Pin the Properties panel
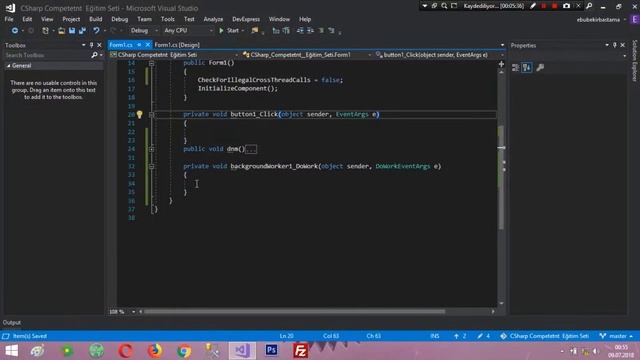Screen dimensions: 640x360 [x=615, y=45]
